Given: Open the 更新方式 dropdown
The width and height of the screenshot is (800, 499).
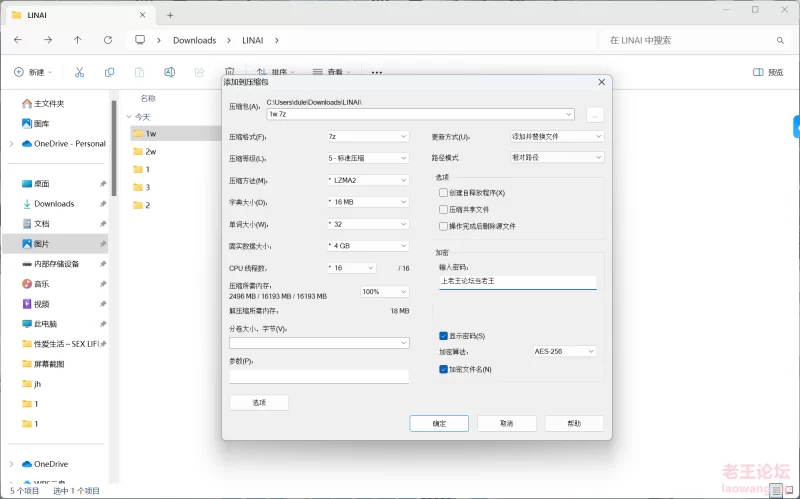Looking at the screenshot, I should coord(557,136).
